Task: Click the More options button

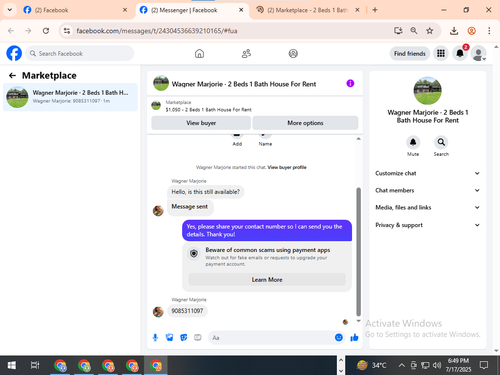Action: [305, 123]
